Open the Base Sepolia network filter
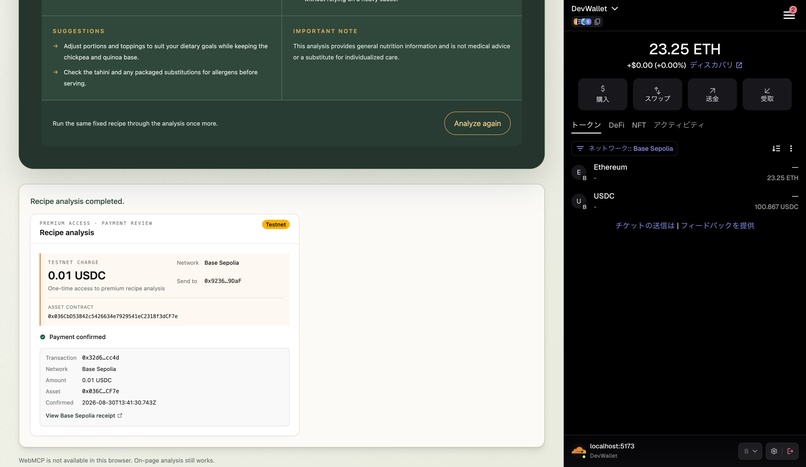Image resolution: width=806 pixels, height=467 pixels. 624,148
